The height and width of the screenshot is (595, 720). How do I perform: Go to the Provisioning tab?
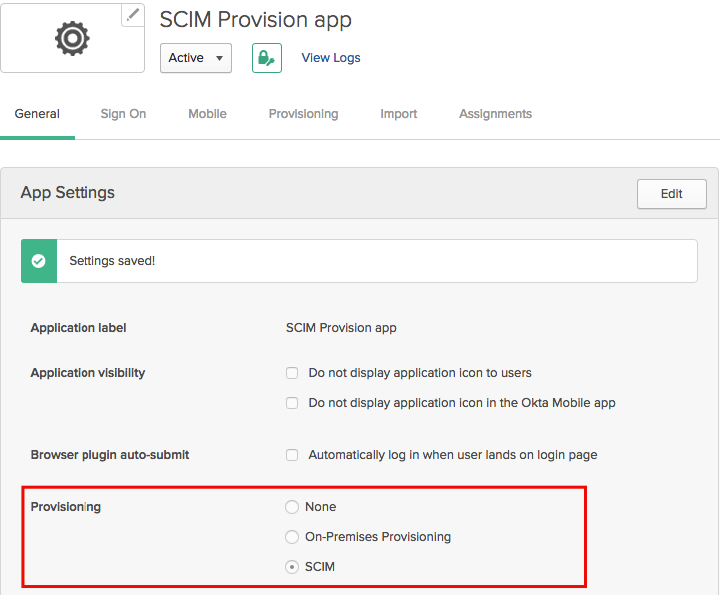click(303, 114)
